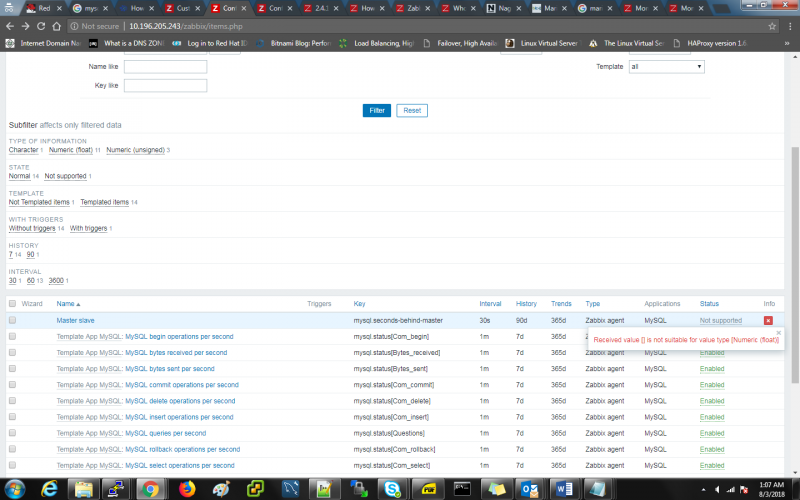Switch to the Red Hat browser tab
This screenshot has width=800, height=500.
point(44,8)
